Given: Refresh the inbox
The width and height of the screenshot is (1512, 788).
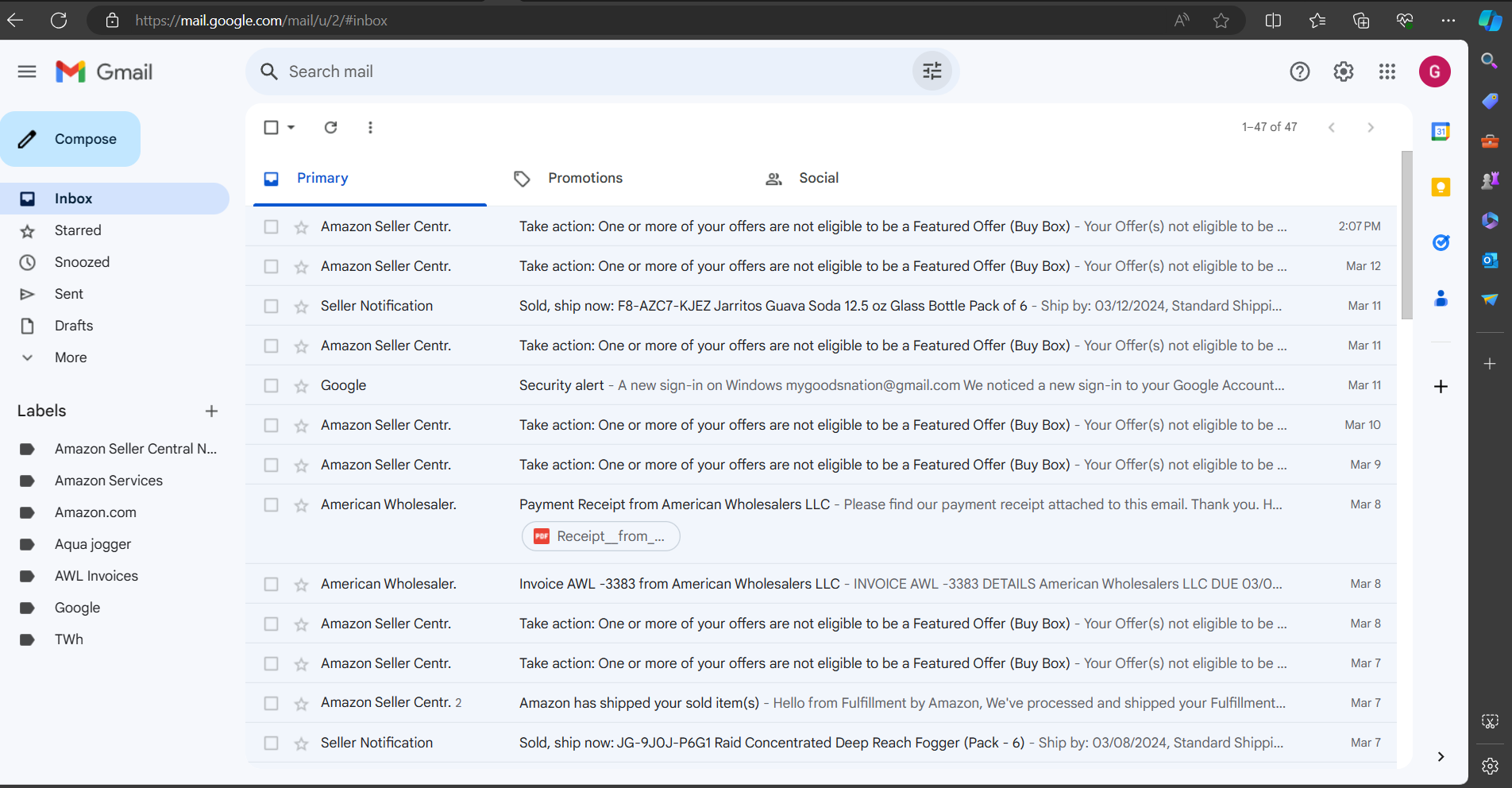Looking at the screenshot, I should click(330, 127).
